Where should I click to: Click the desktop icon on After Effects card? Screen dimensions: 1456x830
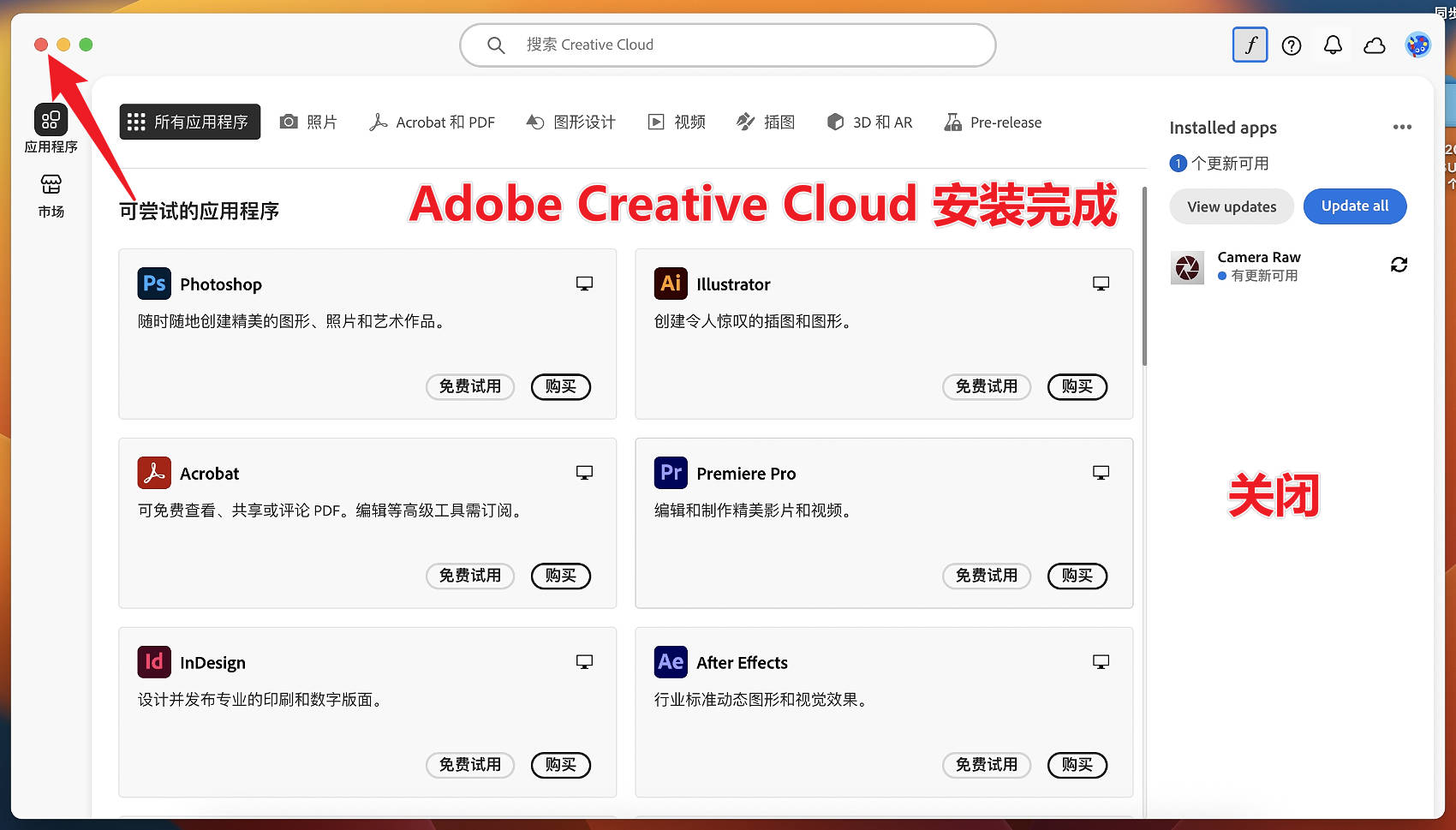[1101, 662]
